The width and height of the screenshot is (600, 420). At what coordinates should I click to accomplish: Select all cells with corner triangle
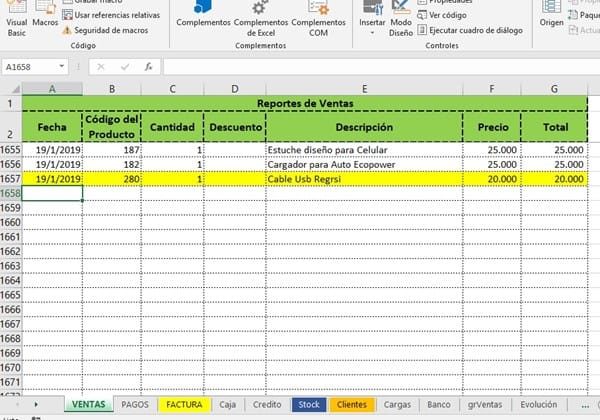click(15, 89)
